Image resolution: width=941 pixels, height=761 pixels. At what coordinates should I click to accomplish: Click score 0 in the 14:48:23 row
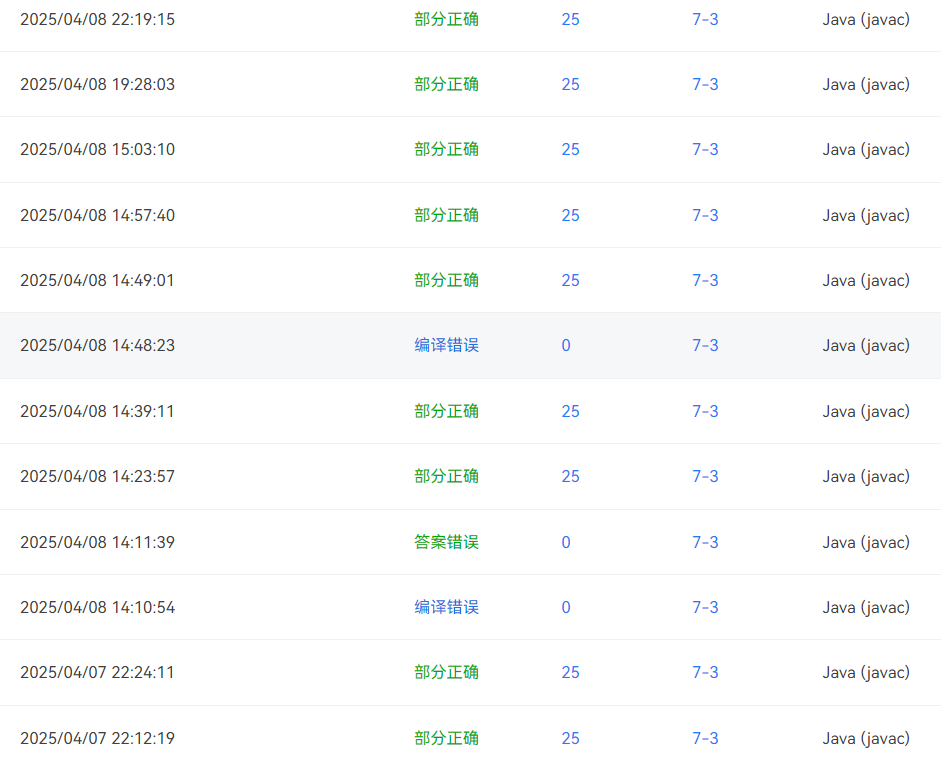pyautogui.click(x=566, y=345)
